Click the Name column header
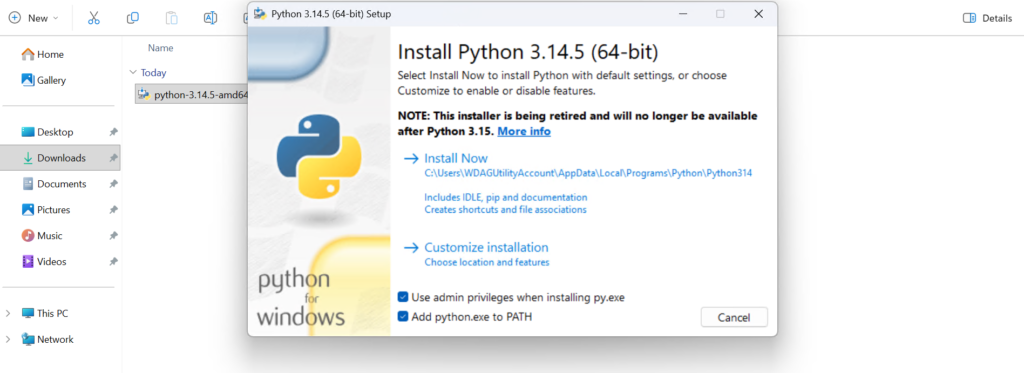1024x373 pixels. pos(161,48)
